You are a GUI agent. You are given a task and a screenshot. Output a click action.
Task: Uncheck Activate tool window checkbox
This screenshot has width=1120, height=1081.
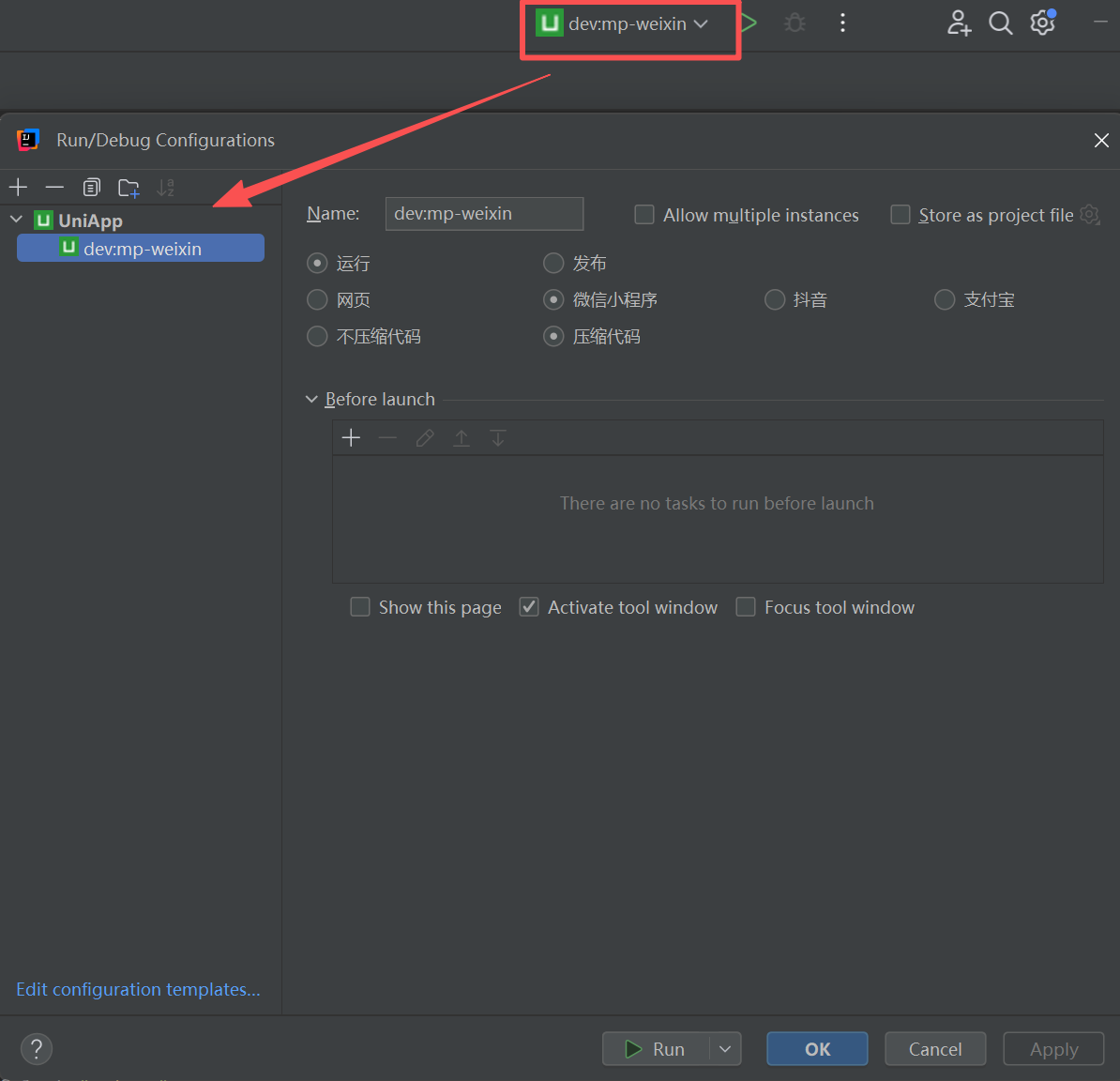tap(528, 606)
